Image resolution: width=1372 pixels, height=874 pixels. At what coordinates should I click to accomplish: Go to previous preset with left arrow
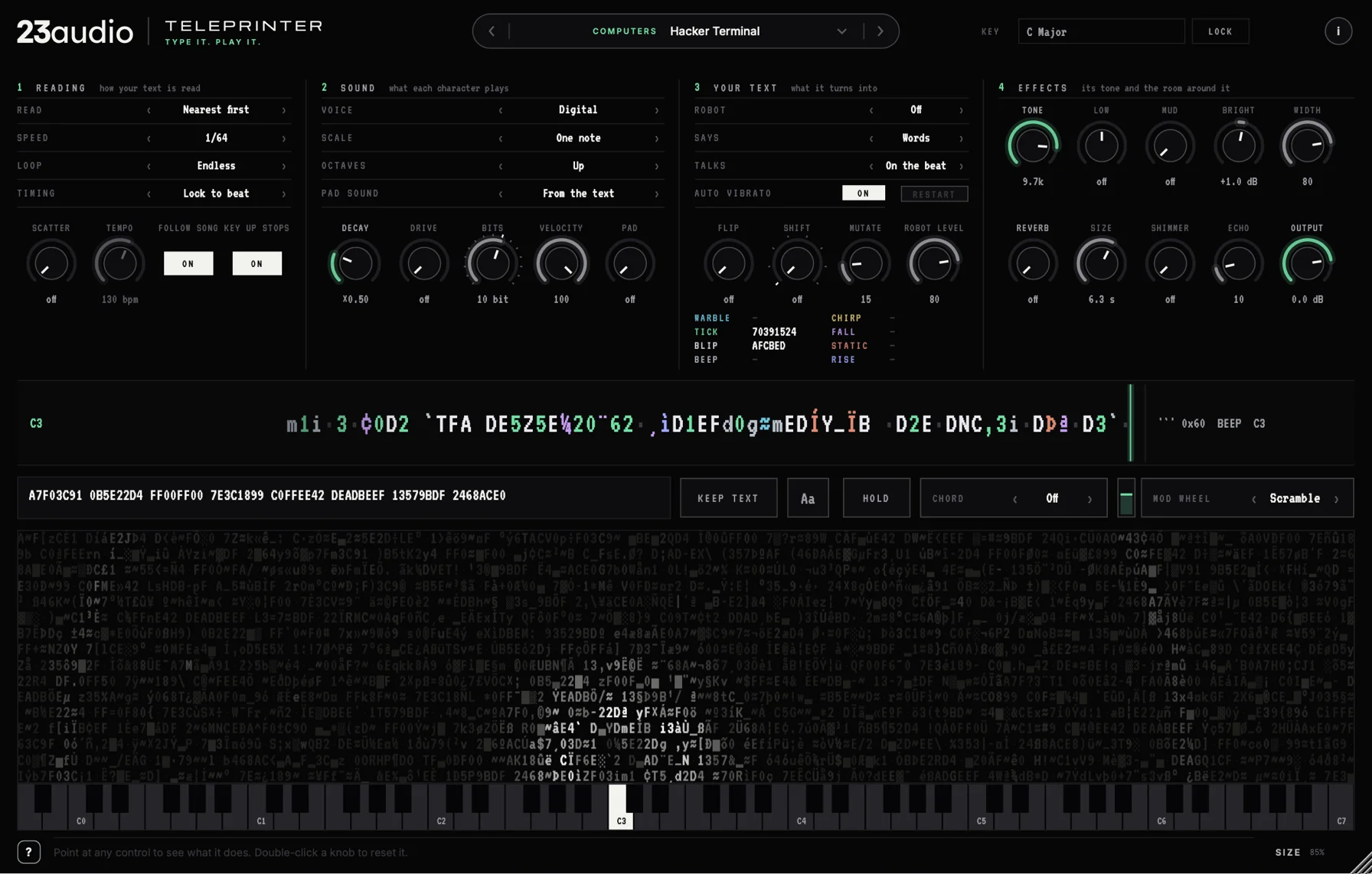point(492,31)
